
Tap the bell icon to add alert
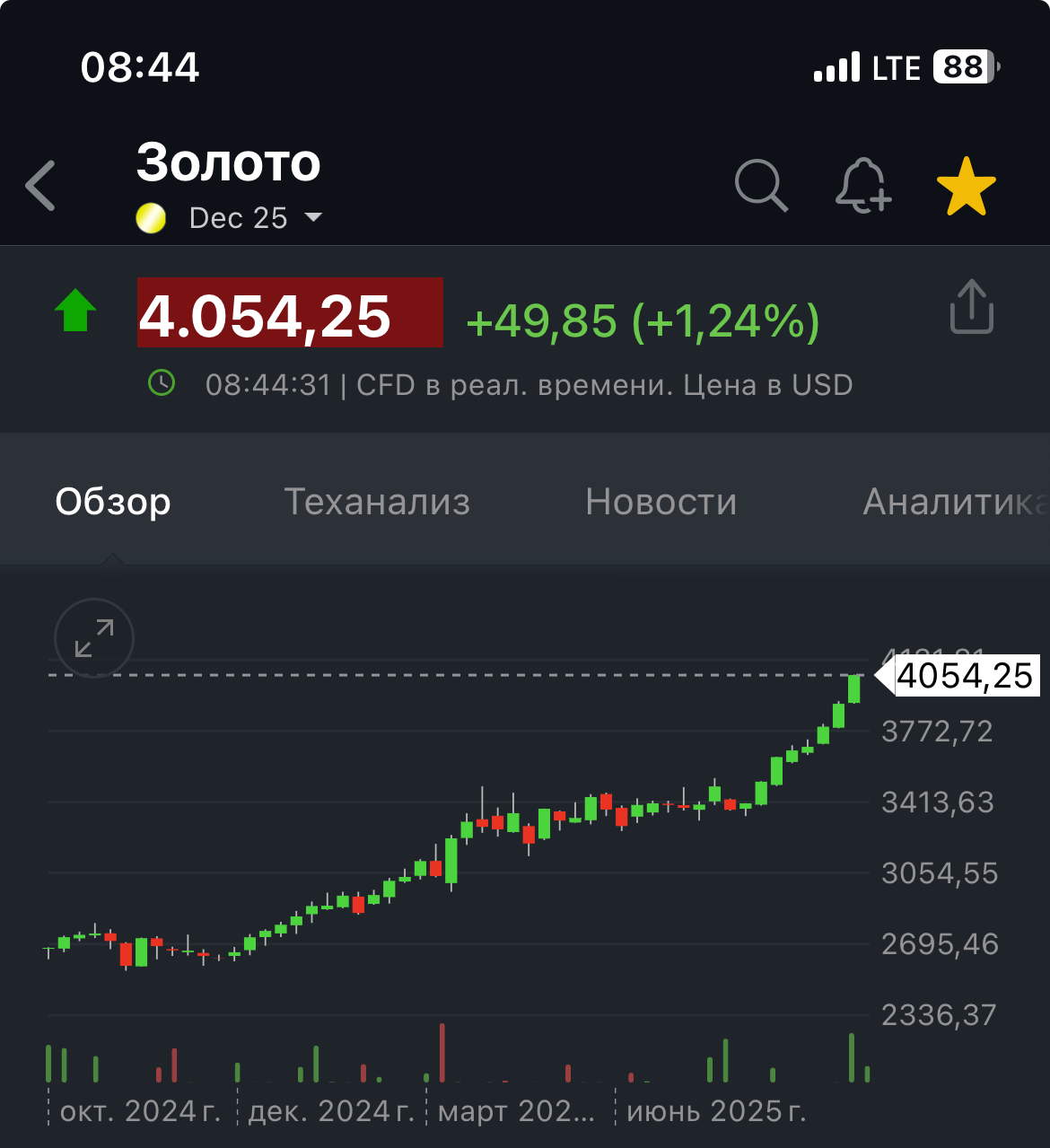tap(862, 186)
